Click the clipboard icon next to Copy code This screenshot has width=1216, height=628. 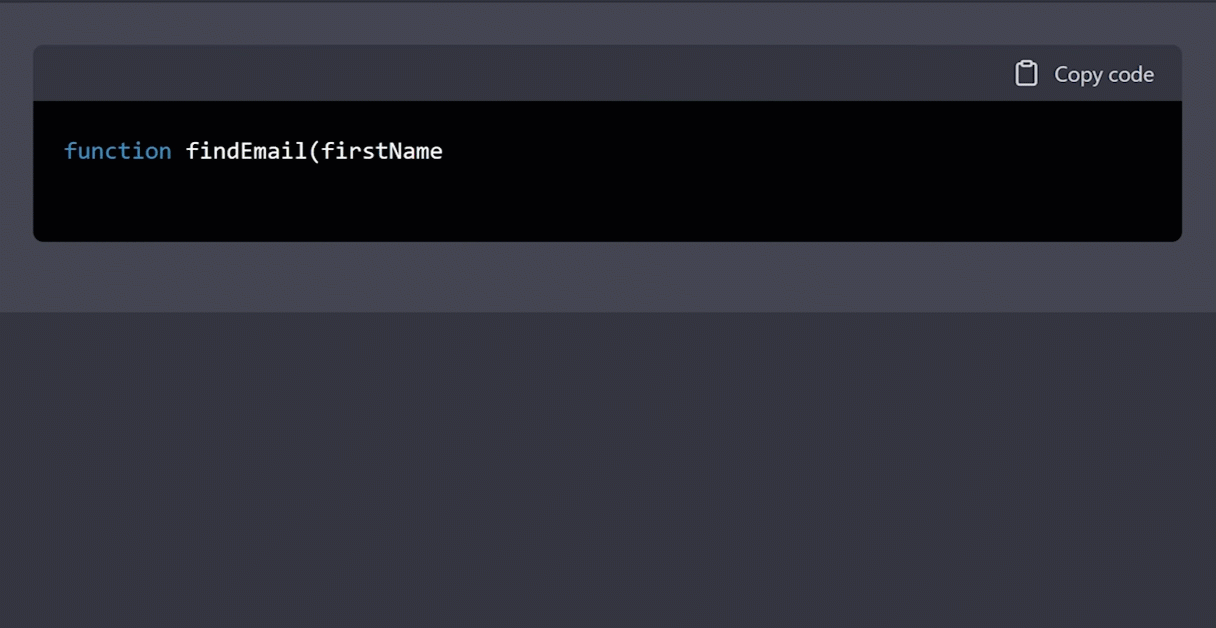(x=1026, y=74)
